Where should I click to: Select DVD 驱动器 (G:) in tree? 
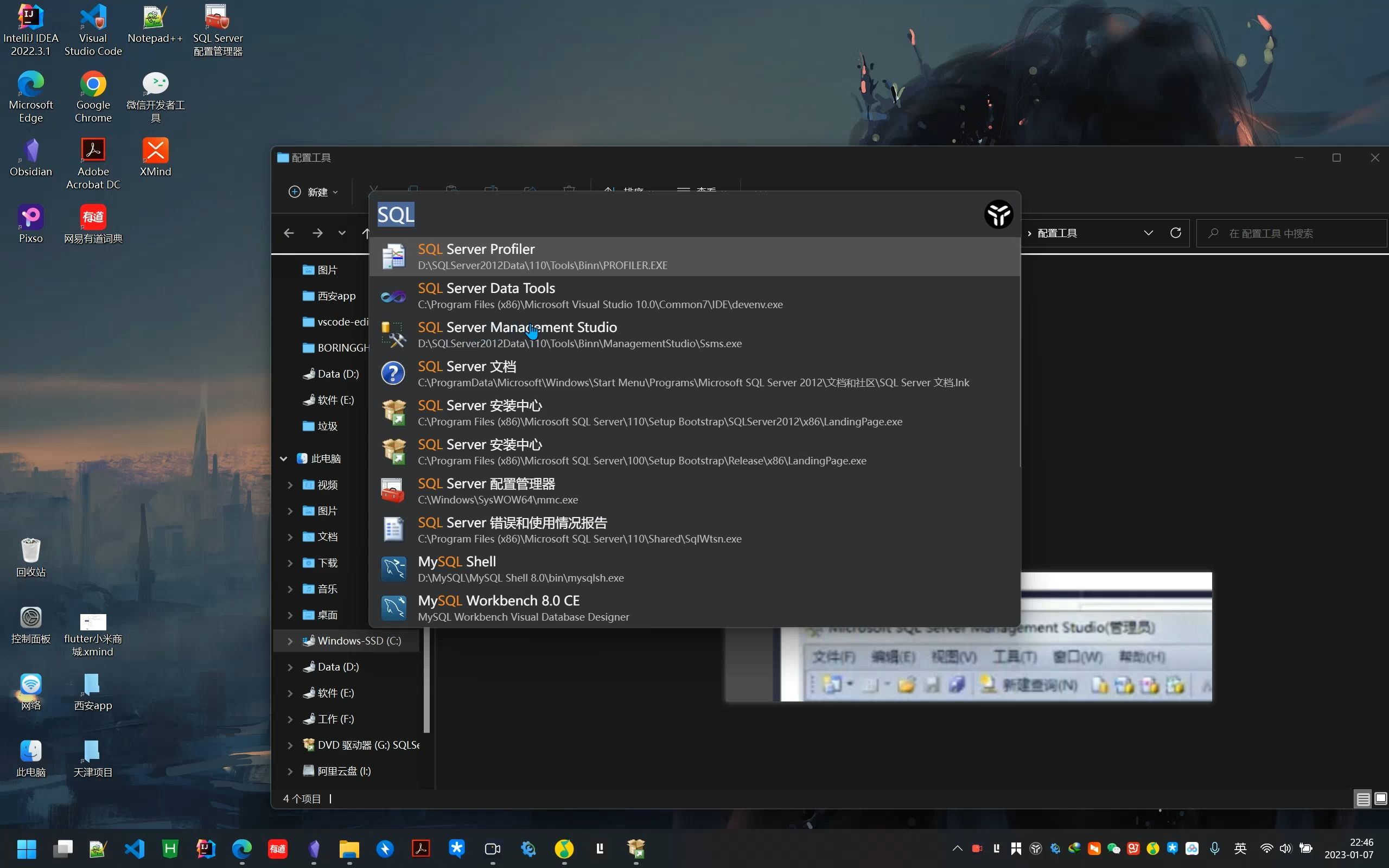(x=360, y=745)
